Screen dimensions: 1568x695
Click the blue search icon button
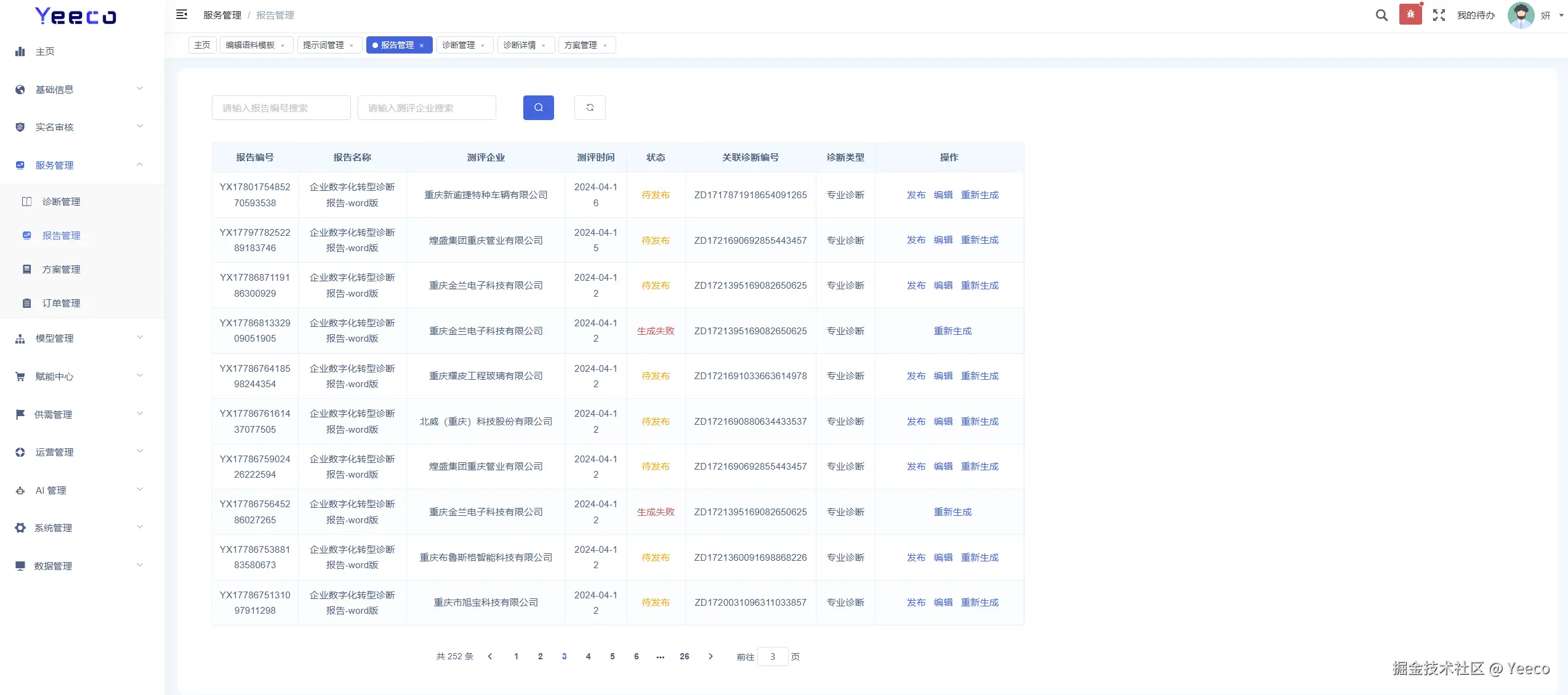coord(538,108)
